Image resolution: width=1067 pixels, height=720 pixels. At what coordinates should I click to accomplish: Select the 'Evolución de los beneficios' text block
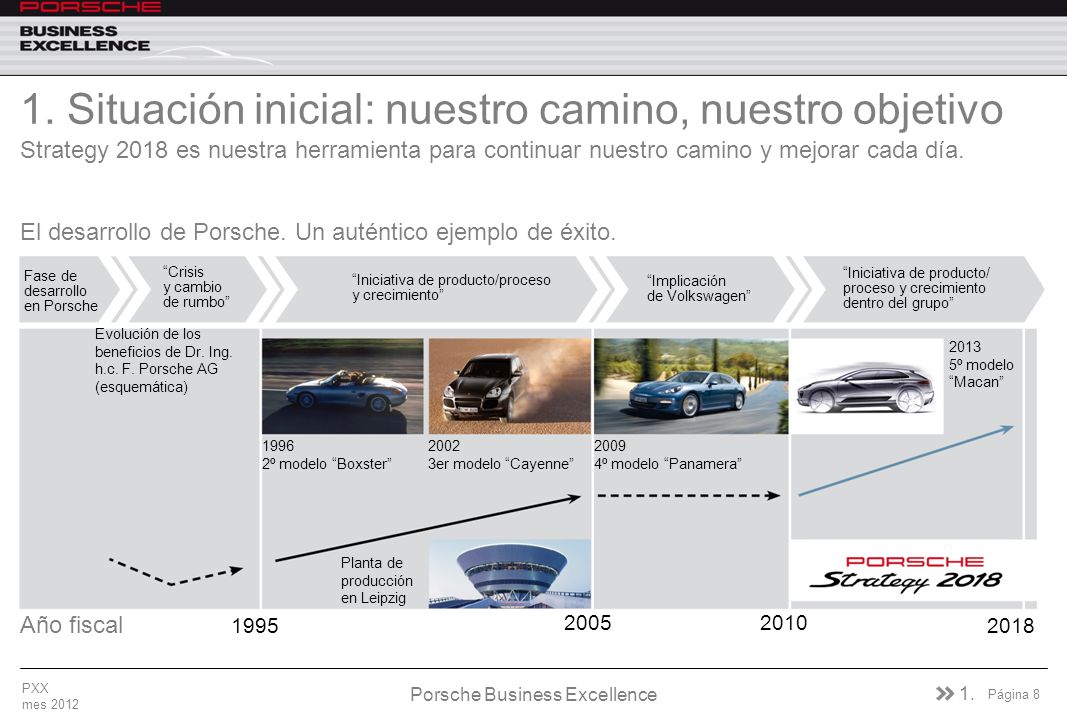163,361
